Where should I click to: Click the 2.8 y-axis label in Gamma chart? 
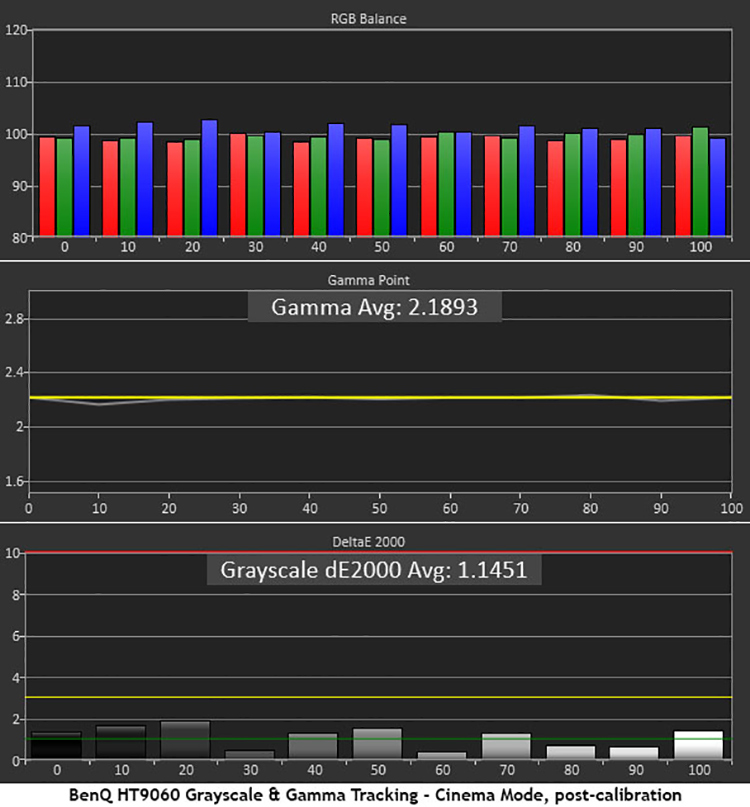[x=14, y=319]
